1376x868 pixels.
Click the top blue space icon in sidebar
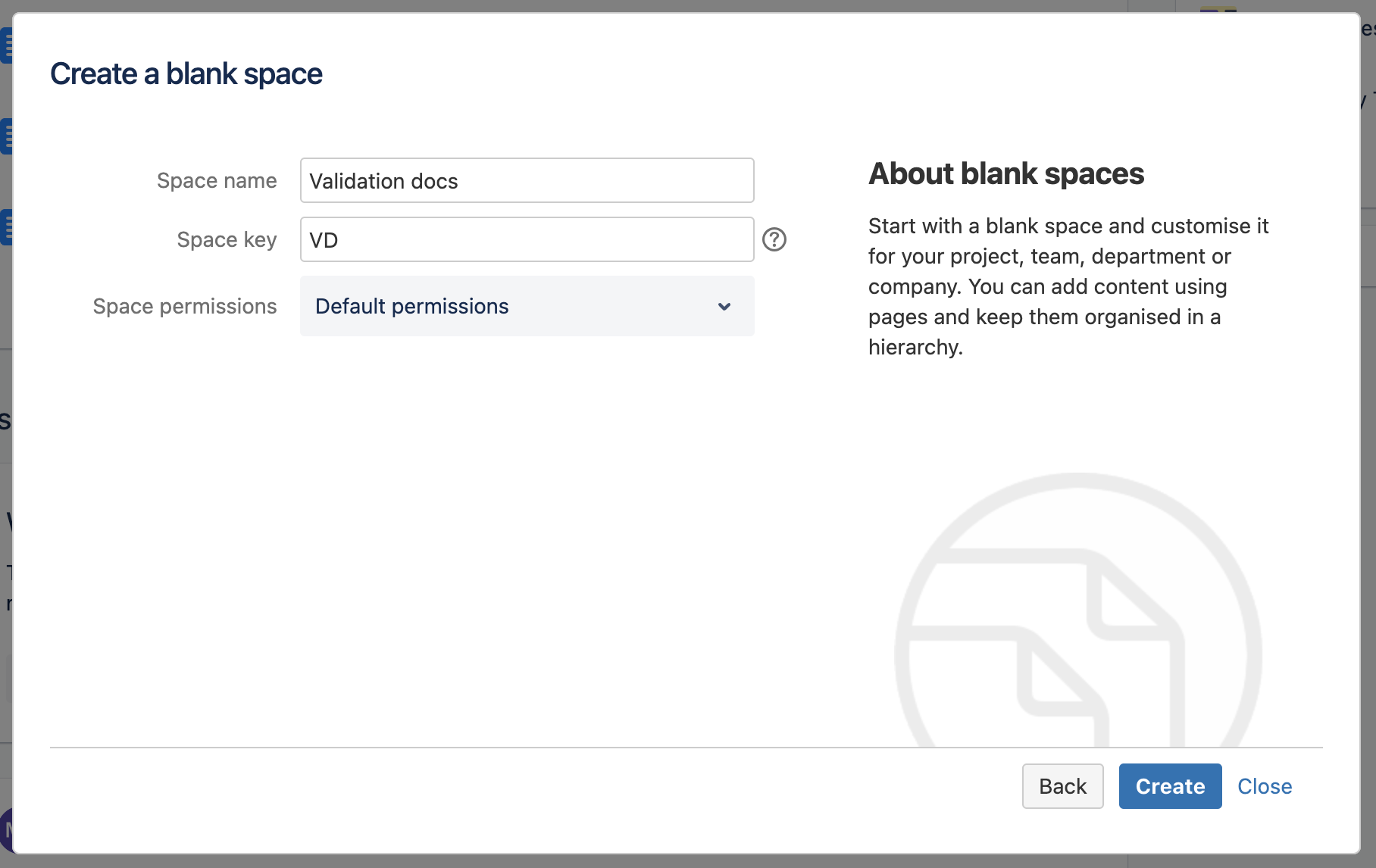point(8,45)
